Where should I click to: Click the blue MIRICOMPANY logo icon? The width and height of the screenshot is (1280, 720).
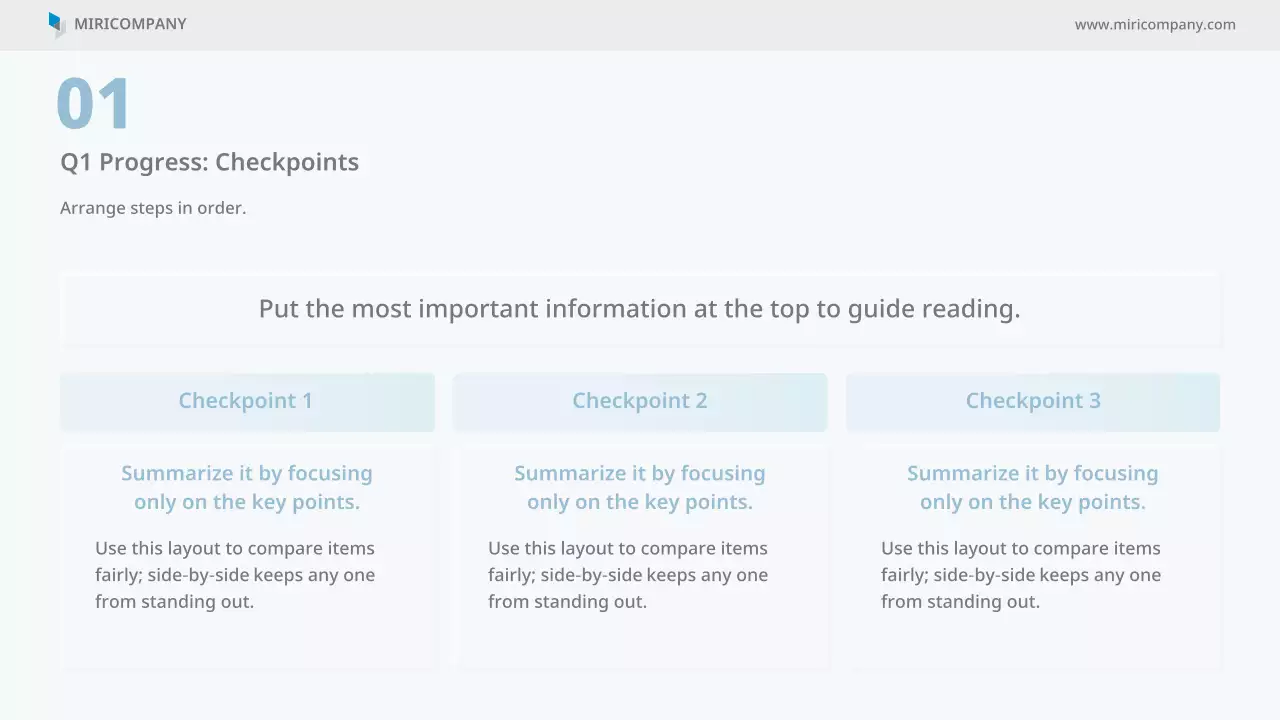tap(56, 24)
